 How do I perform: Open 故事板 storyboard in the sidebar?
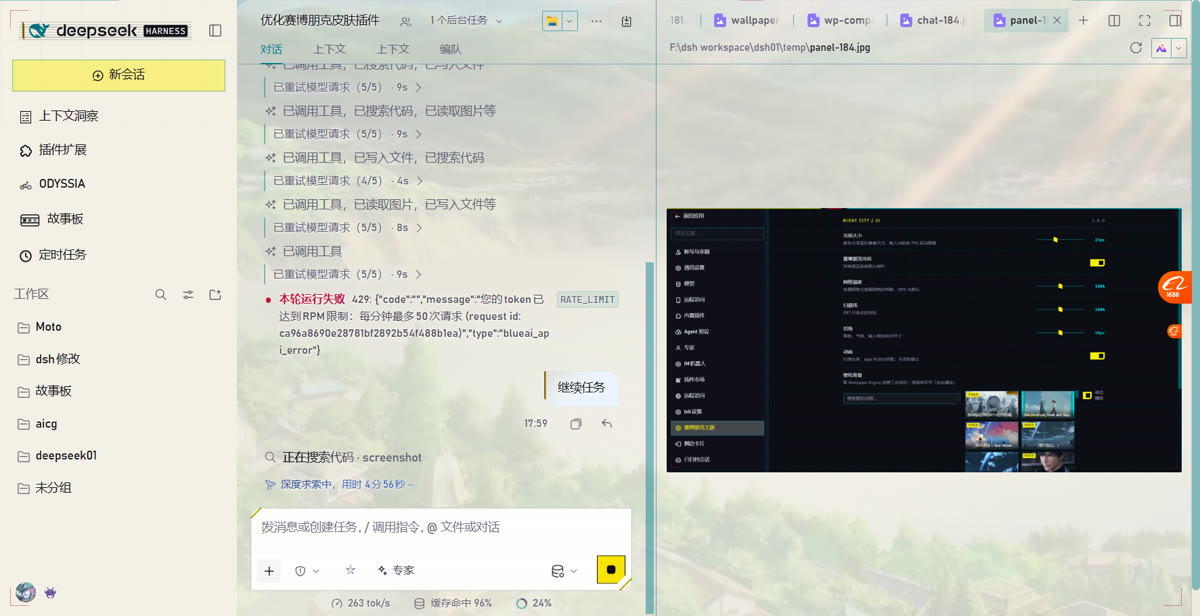click(x=52, y=219)
